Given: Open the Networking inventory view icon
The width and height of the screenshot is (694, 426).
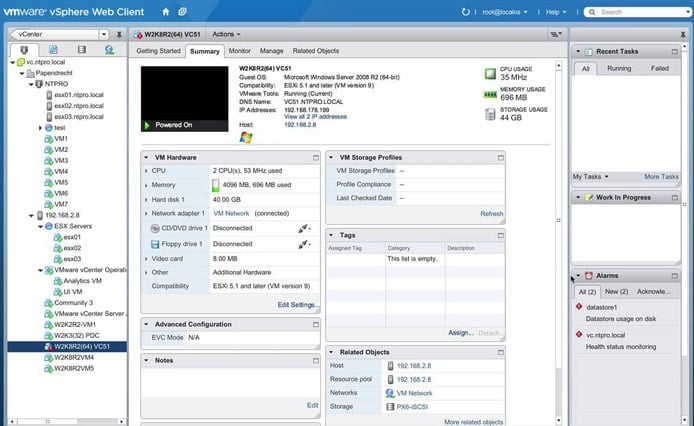Looking at the screenshot, I should point(108,50).
